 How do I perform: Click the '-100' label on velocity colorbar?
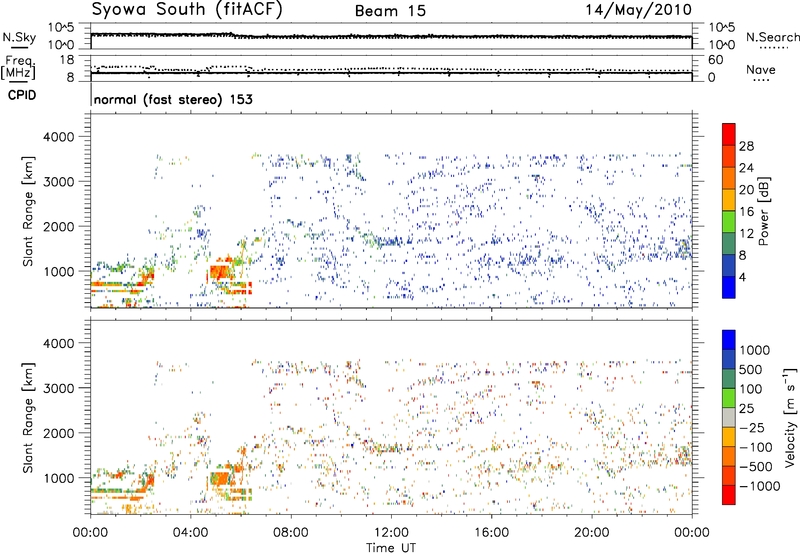(756, 447)
